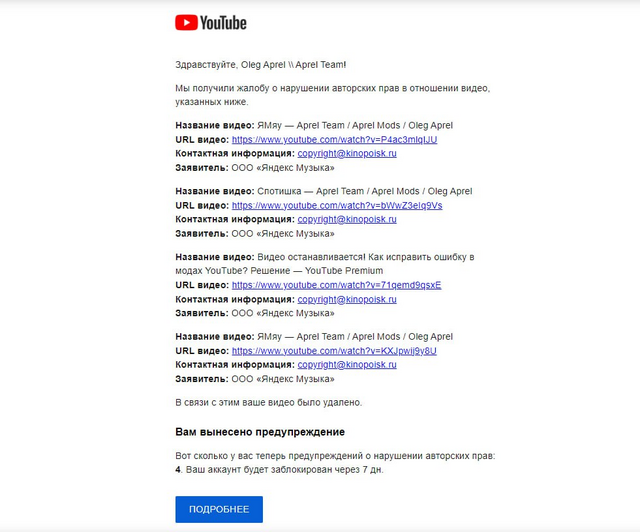The width and height of the screenshot is (640, 532).
Task: Click the title Видео останавливается! Как исправить ошибку
Action: pyautogui.click(x=325, y=264)
